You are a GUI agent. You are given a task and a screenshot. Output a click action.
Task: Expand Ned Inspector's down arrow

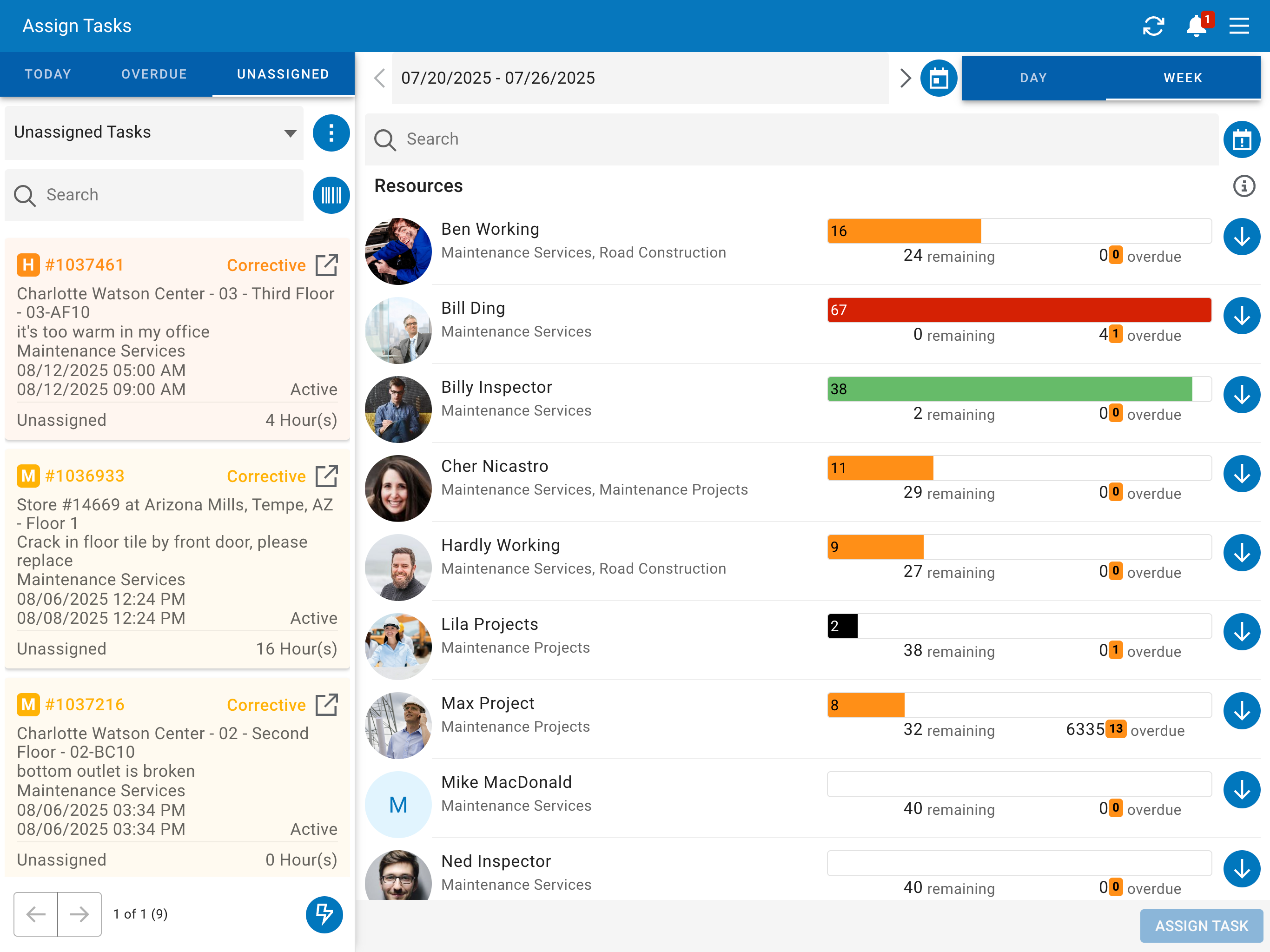click(1241, 869)
